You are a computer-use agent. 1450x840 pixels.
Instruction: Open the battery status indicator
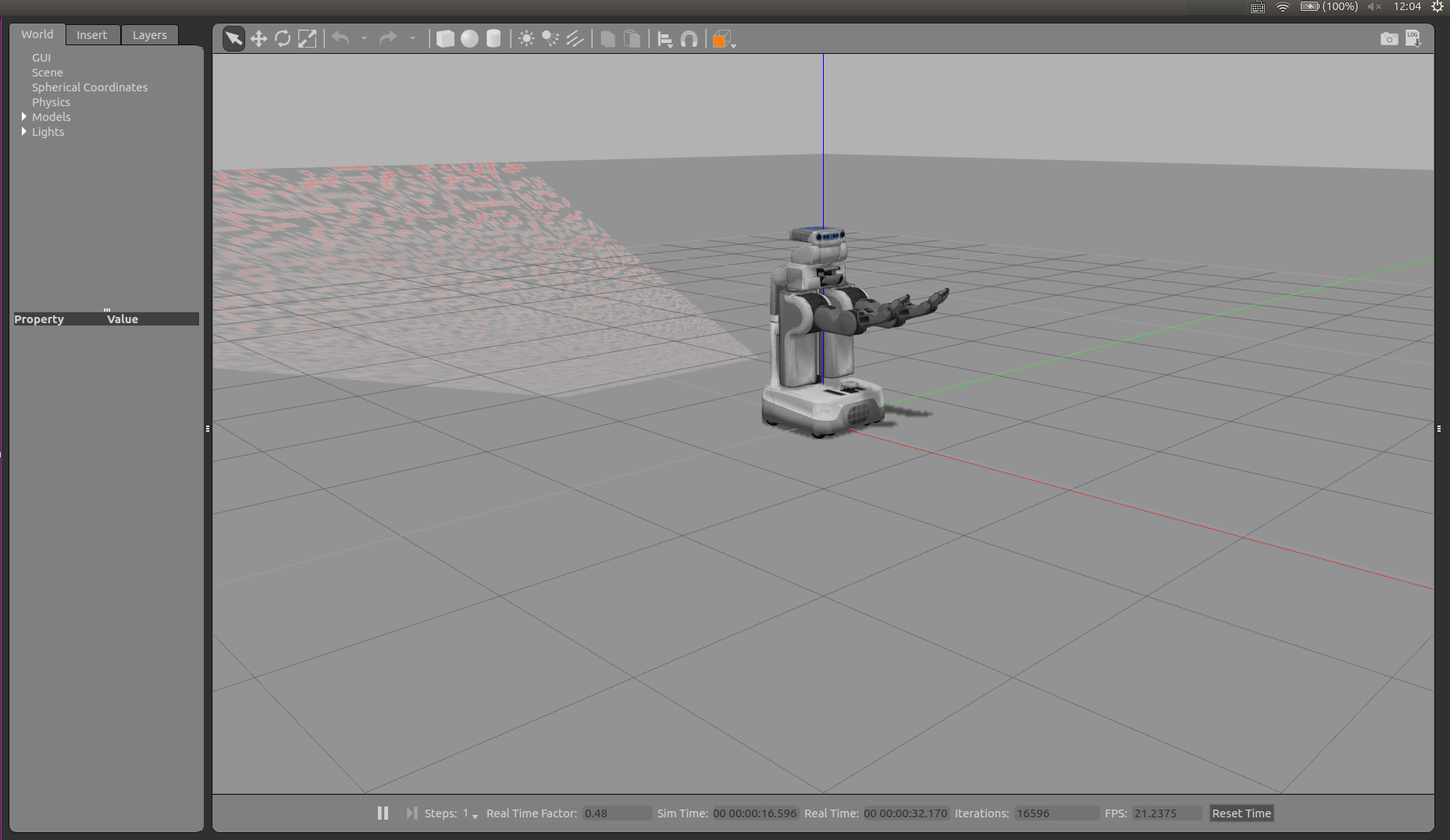(x=1329, y=6)
